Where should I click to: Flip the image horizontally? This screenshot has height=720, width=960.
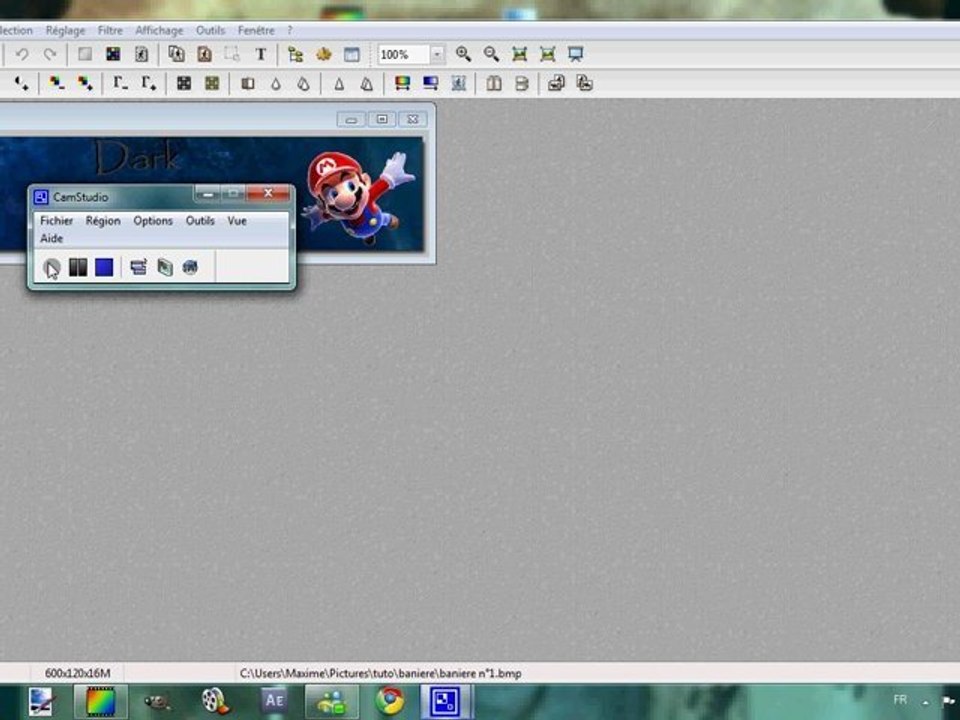click(x=493, y=83)
